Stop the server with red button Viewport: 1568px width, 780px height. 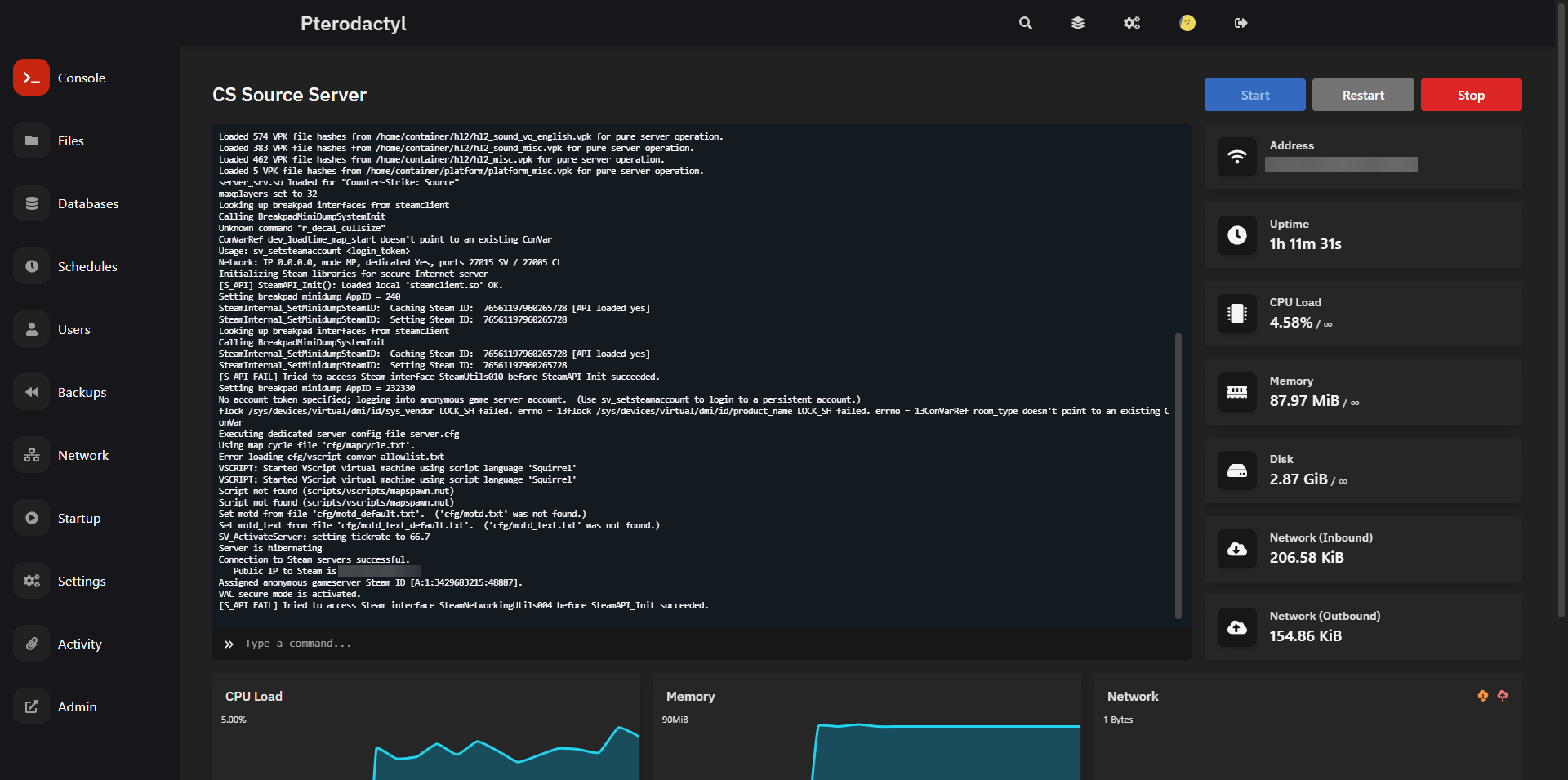pos(1471,95)
